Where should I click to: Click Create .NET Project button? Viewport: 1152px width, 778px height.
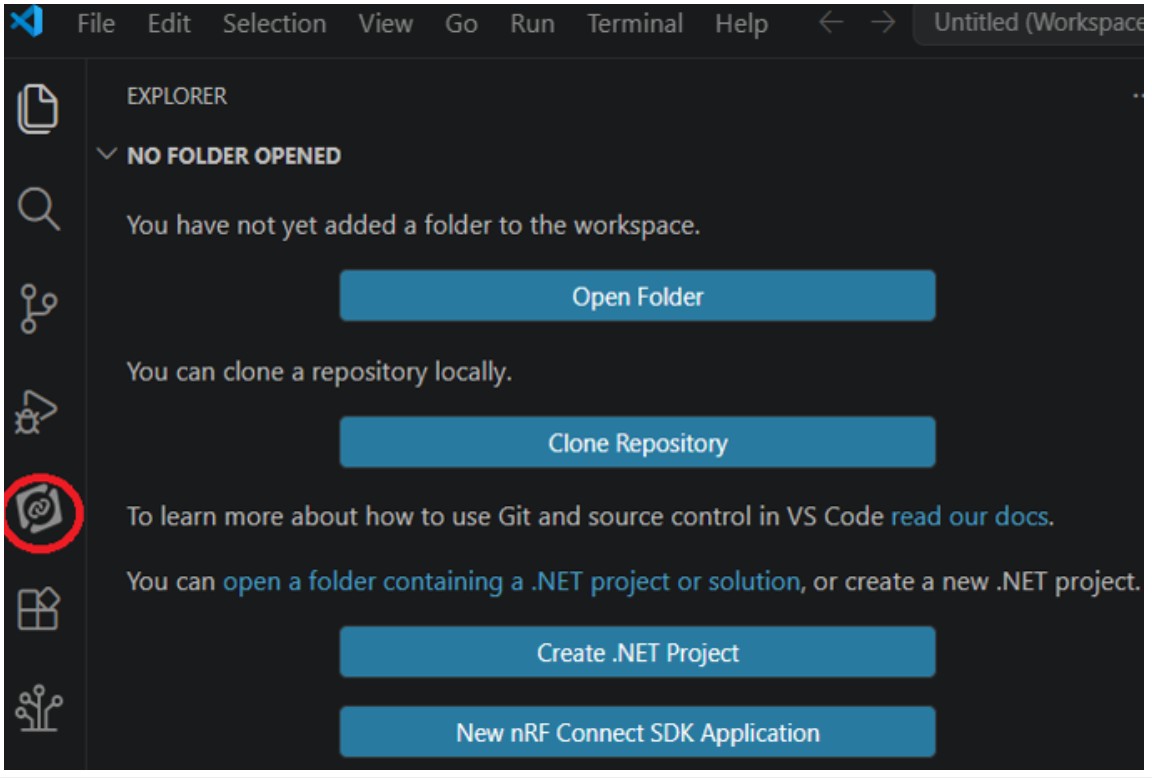pyautogui.click(x=638, y=652)
